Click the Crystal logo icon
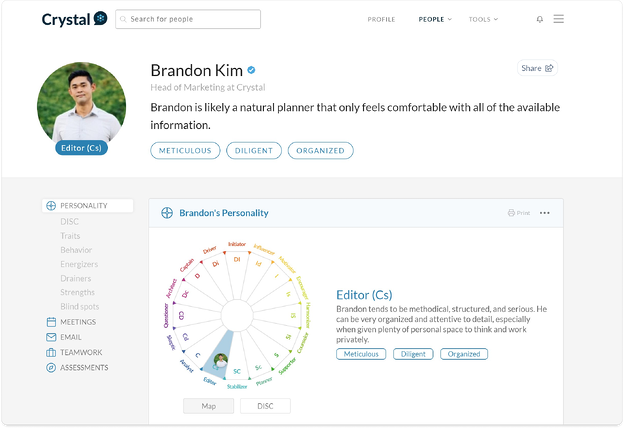Viewport: 624px width, 428px height. pyautogui.click(x=100, y=19)
